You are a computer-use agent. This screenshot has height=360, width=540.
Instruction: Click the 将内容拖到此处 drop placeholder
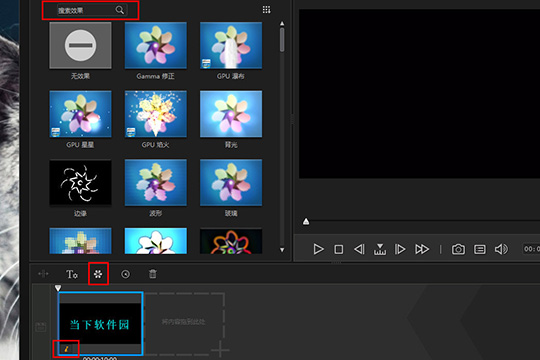coord(184,322)
